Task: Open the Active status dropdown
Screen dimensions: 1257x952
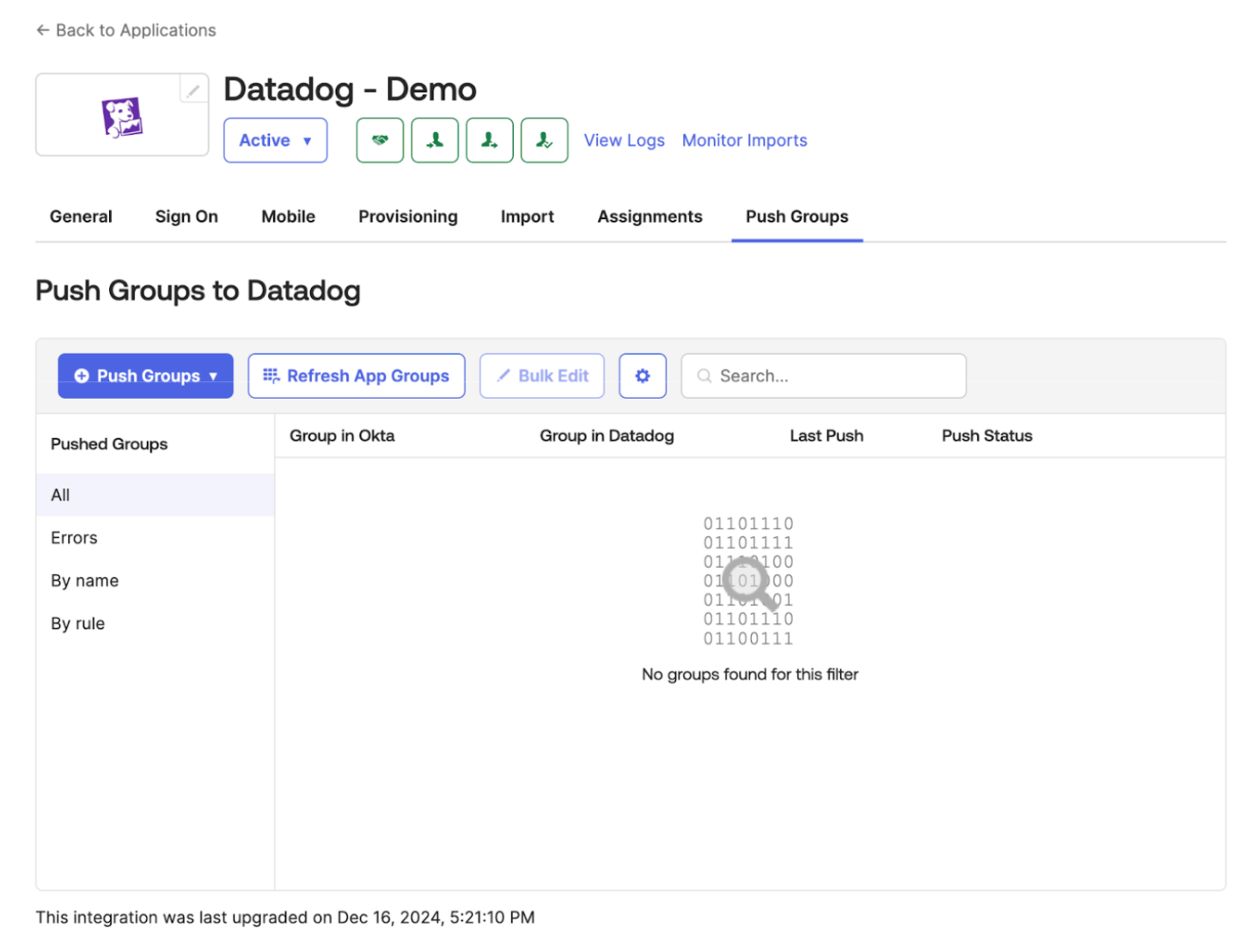Action: tap(276, 140)
